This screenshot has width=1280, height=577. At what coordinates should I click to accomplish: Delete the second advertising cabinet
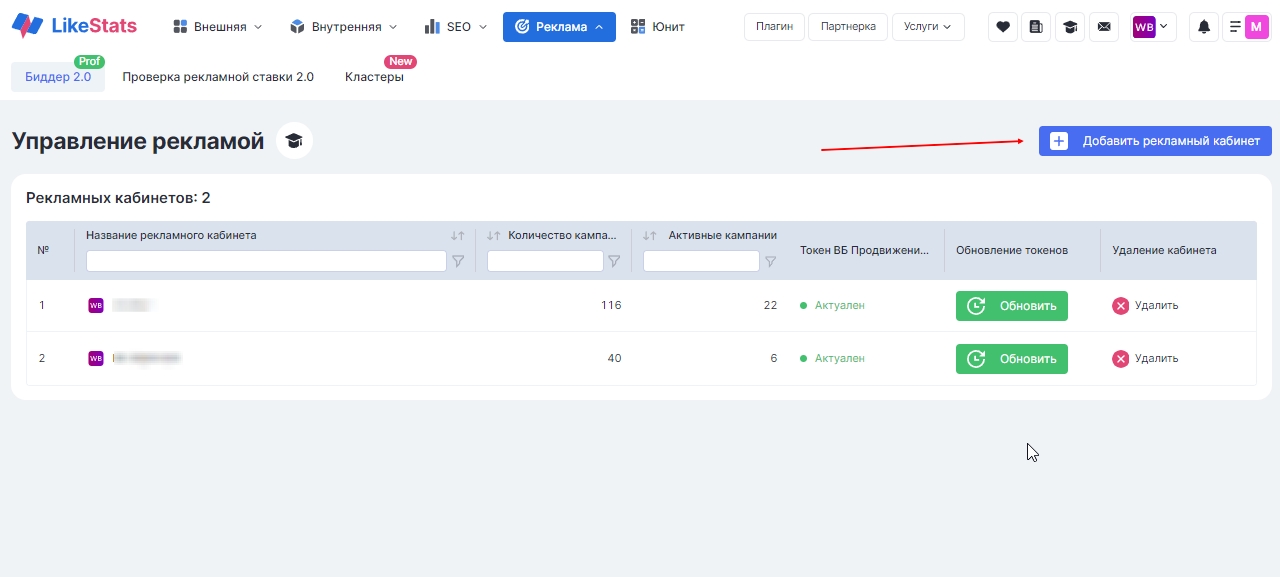pos(1145,359)
